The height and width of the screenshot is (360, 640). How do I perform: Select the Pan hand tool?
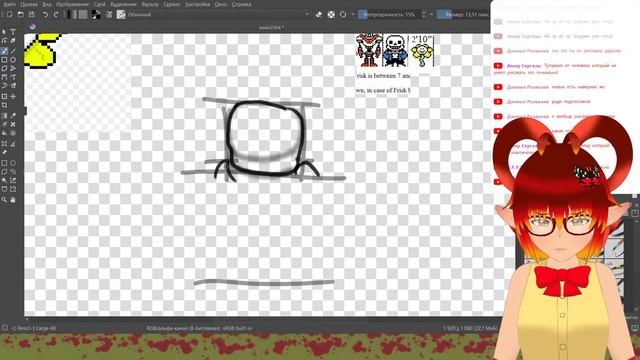point(13,200)
